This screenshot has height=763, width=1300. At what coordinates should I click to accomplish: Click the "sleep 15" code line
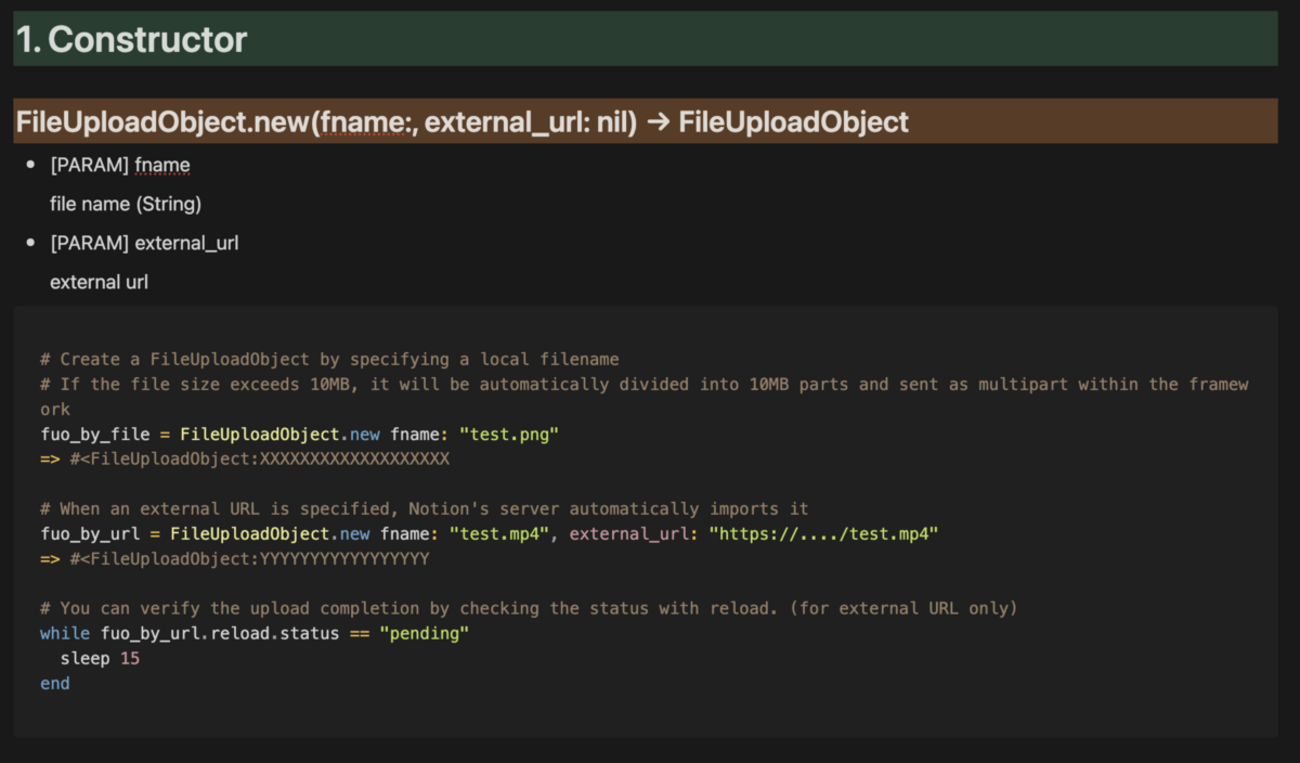(x=100, y=658)
